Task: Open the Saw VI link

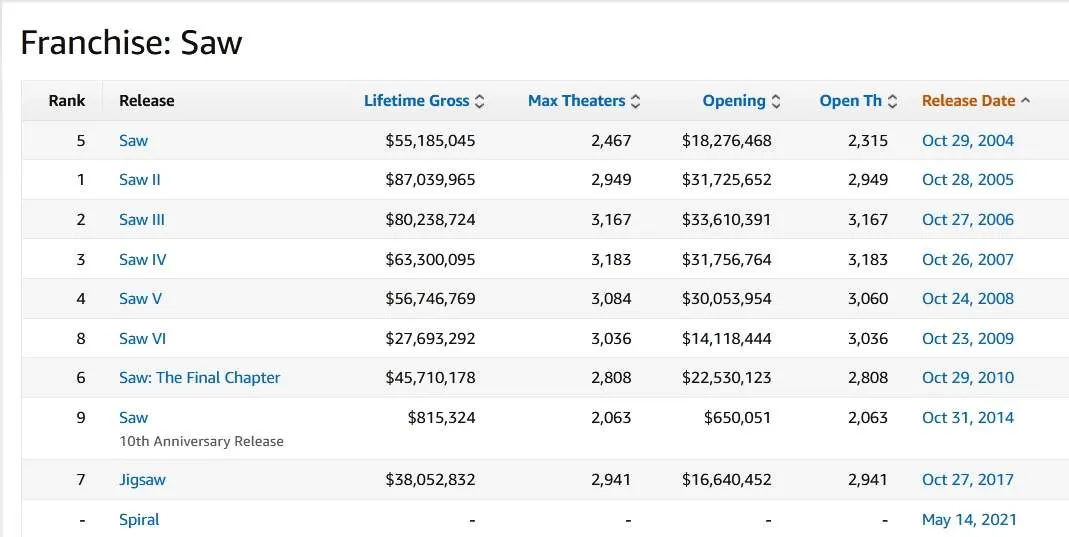Action: point(142,339)
